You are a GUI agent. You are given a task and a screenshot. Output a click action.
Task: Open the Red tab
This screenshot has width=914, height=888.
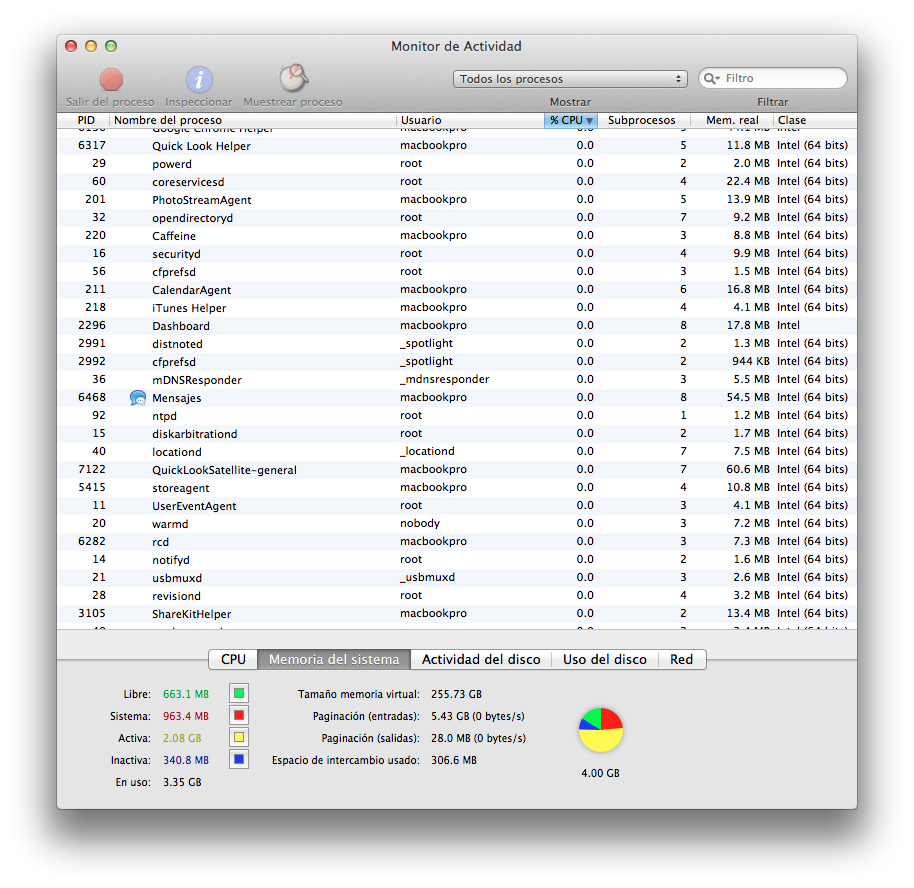tap(681, 659)
